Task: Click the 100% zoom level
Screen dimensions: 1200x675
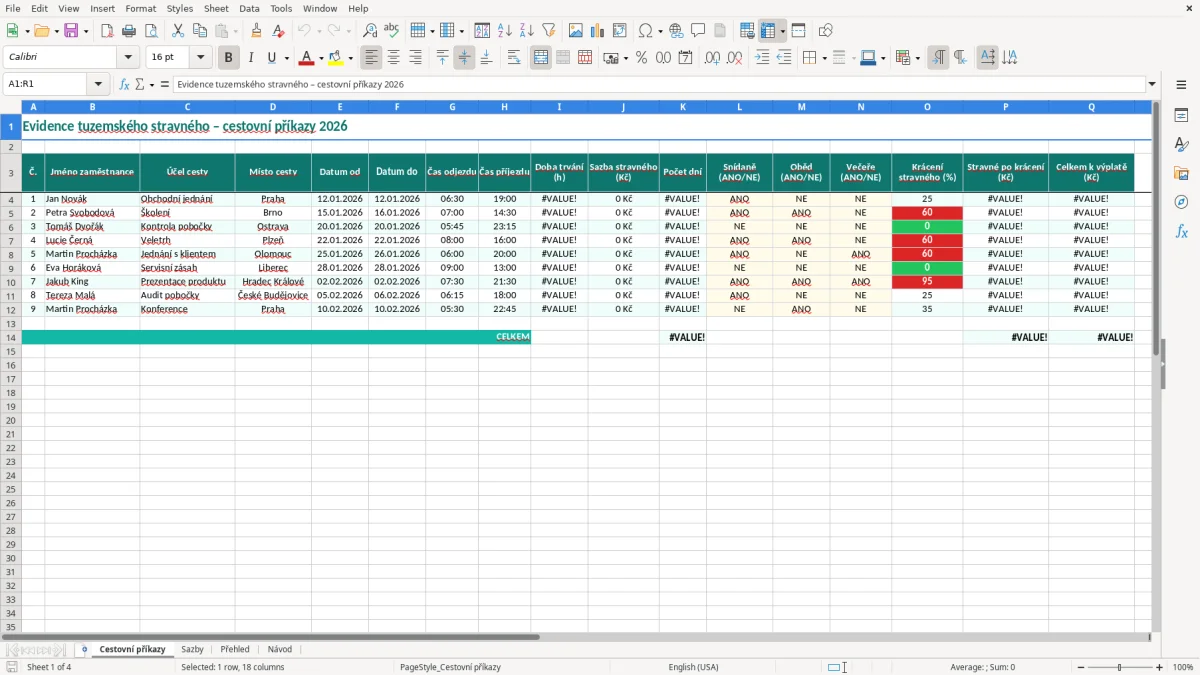Action: click(x=1182, y=667)
